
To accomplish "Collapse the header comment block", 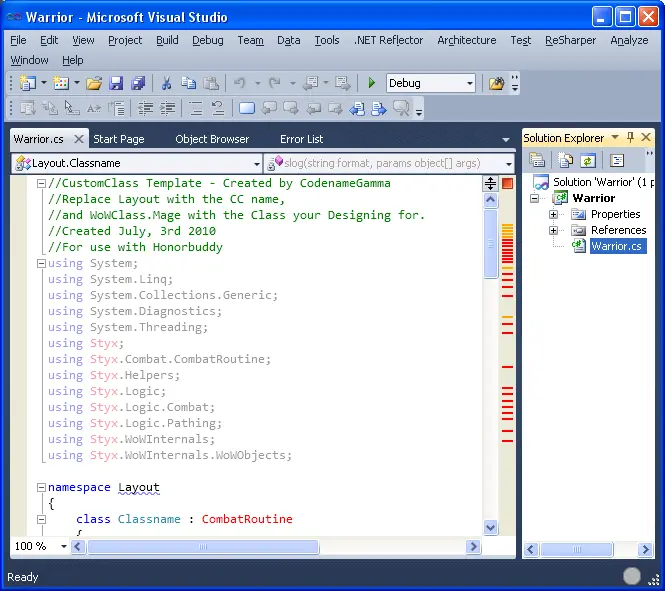I will click(x=41, y=184).
